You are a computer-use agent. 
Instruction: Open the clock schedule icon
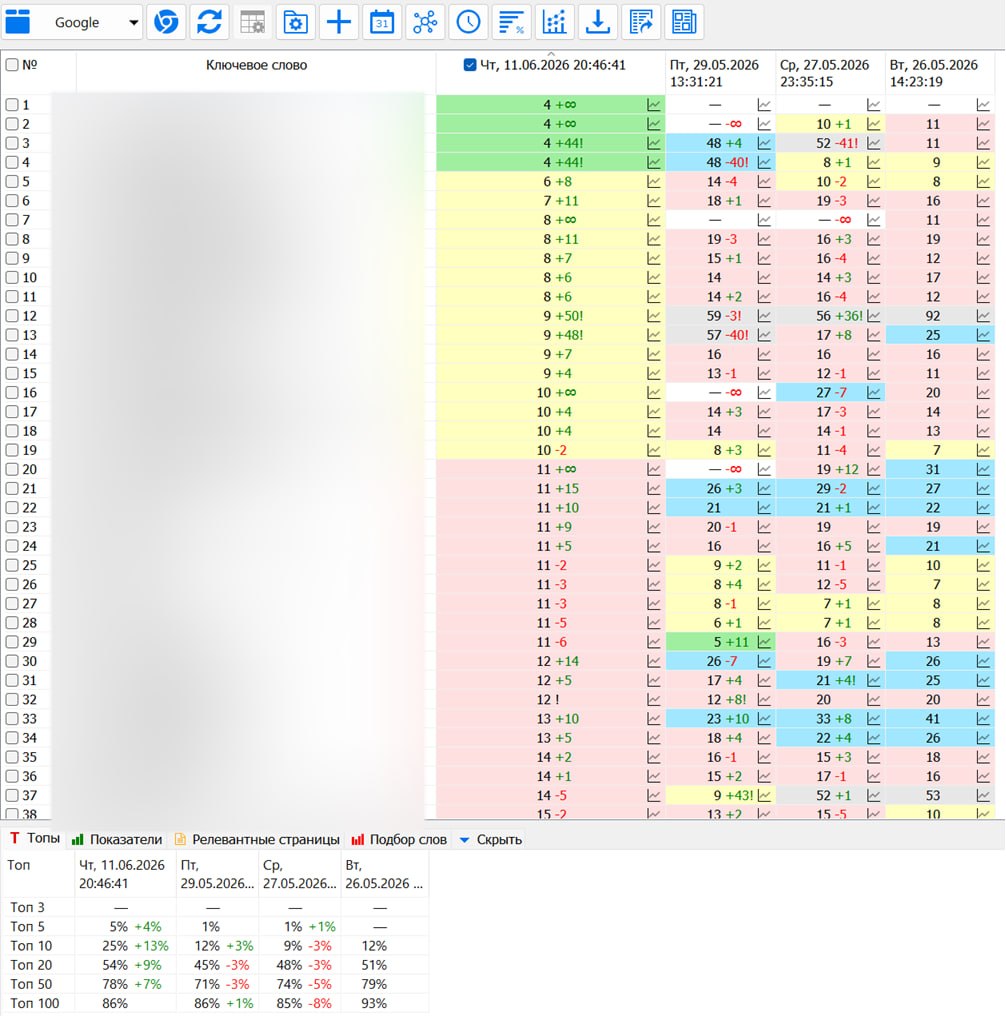click(468, 22)
